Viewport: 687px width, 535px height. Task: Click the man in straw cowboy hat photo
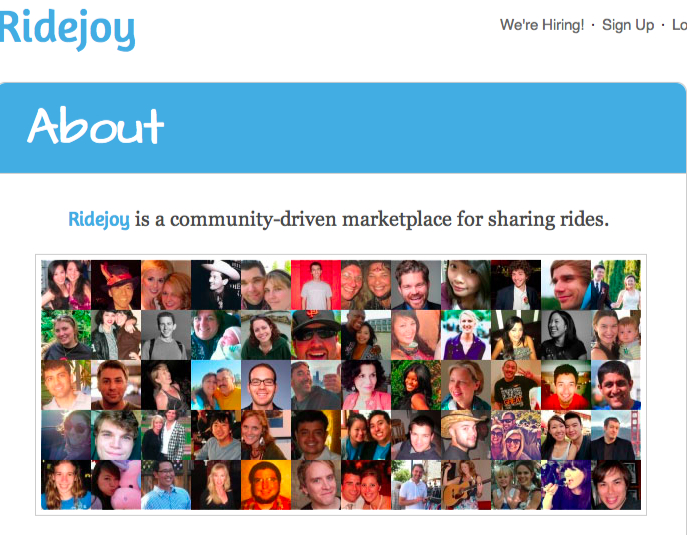click(x=466, y=435)
